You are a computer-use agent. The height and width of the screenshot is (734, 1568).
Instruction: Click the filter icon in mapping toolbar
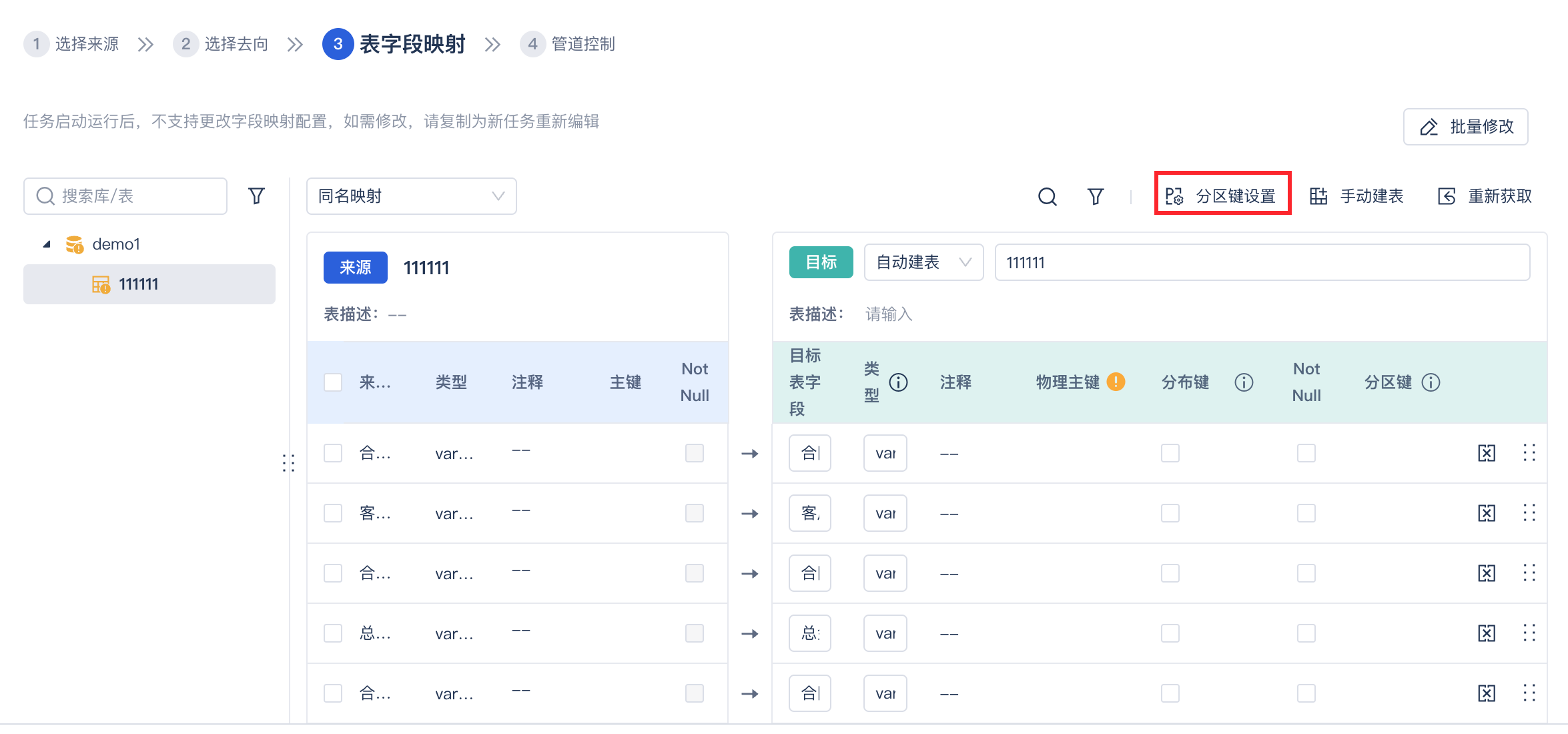[x=1095, y=196]
